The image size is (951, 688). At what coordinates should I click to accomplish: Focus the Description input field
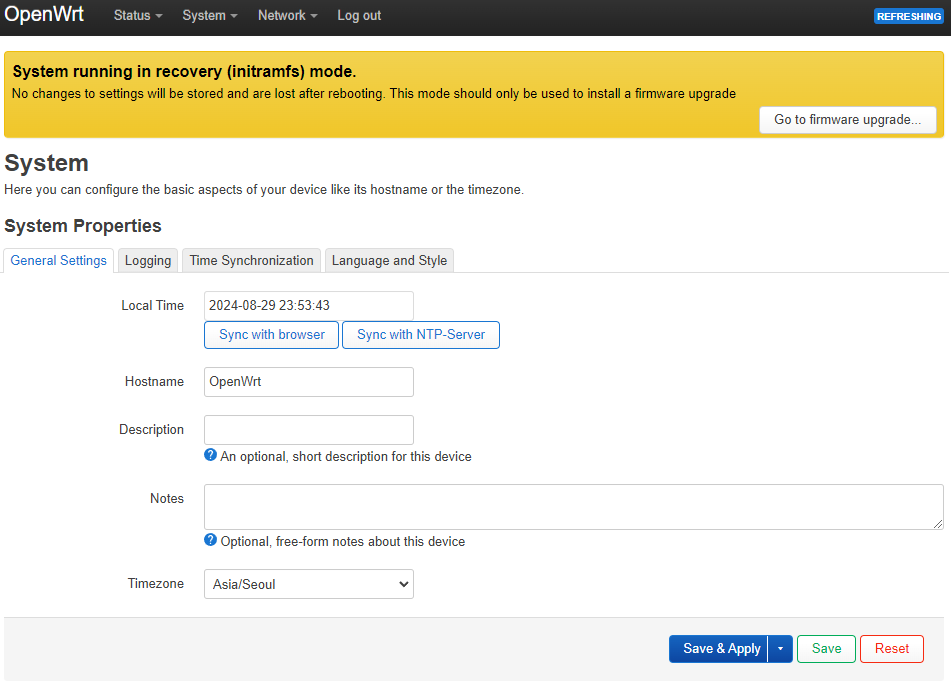[x=309, y=430]
